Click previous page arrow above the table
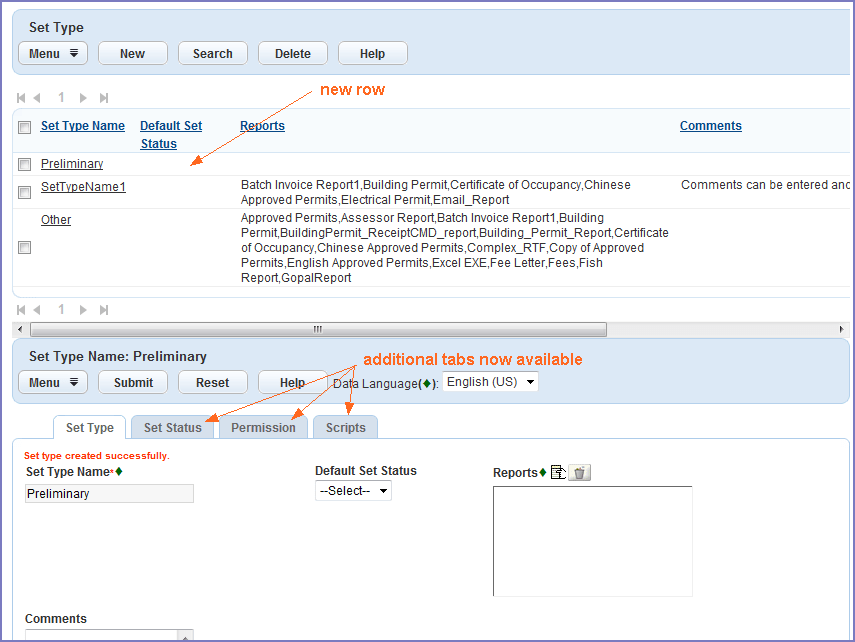The image size is (855, 642). pos(37,98)
